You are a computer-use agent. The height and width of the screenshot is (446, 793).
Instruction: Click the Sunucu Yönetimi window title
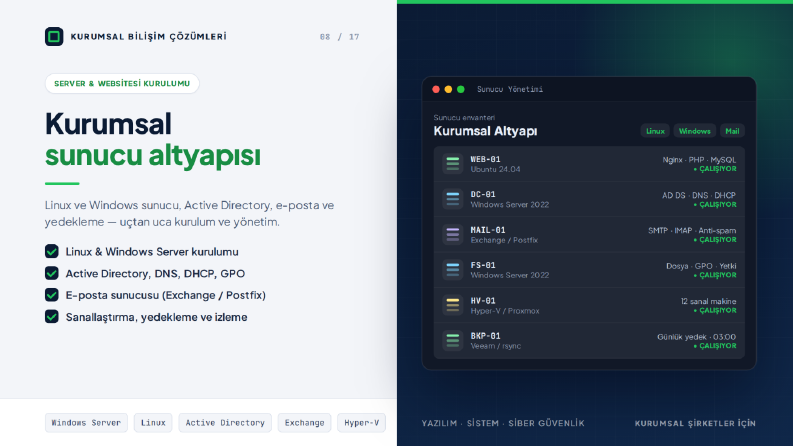(x=510, y=90)
